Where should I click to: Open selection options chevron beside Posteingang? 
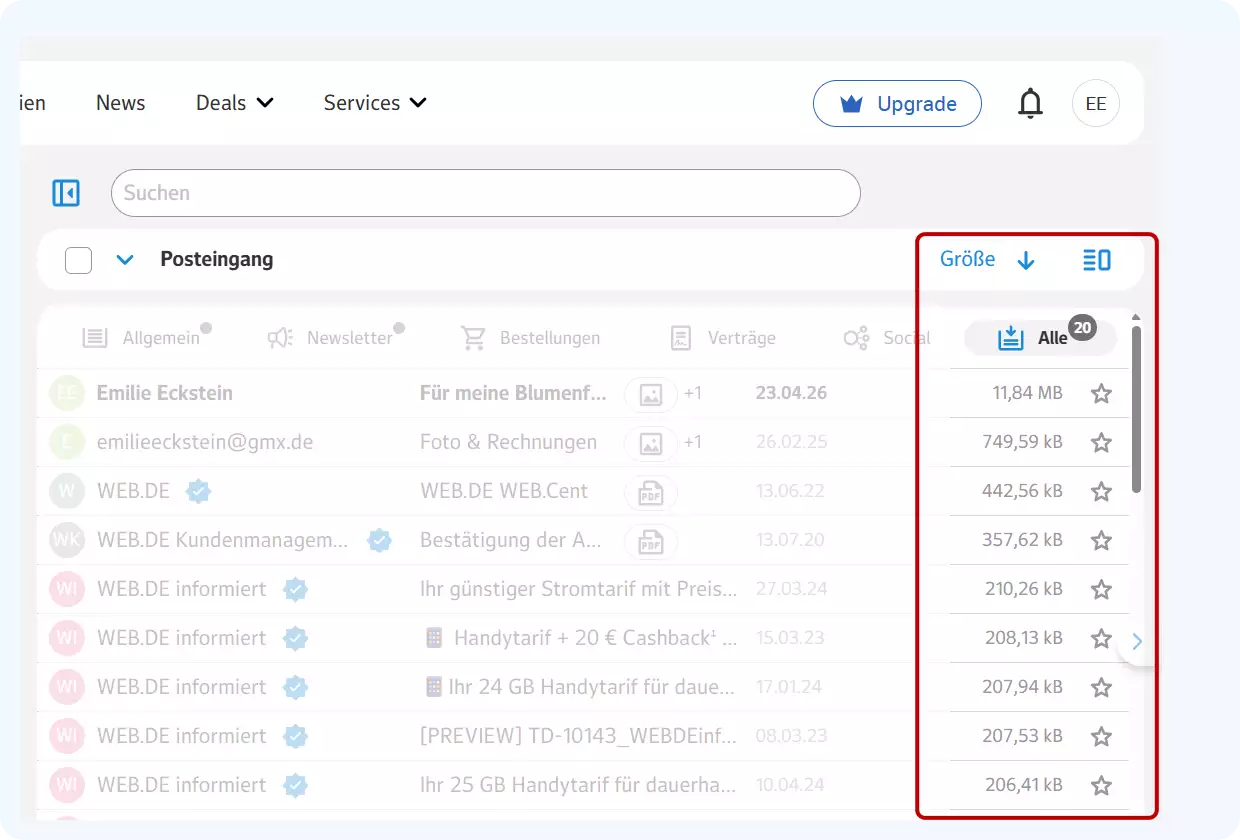(x=125, y=260)
